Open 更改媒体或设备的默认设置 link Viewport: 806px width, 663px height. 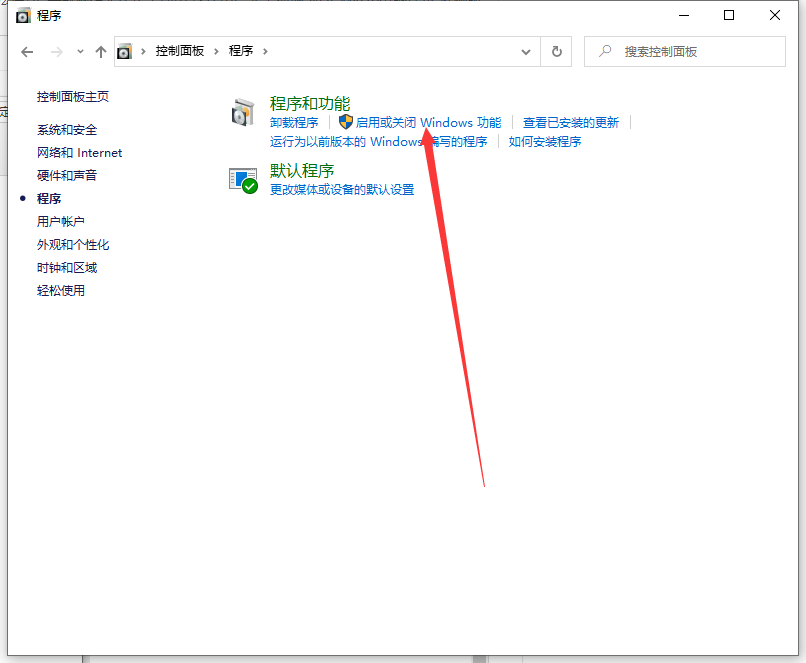click(x=342, y=190)
